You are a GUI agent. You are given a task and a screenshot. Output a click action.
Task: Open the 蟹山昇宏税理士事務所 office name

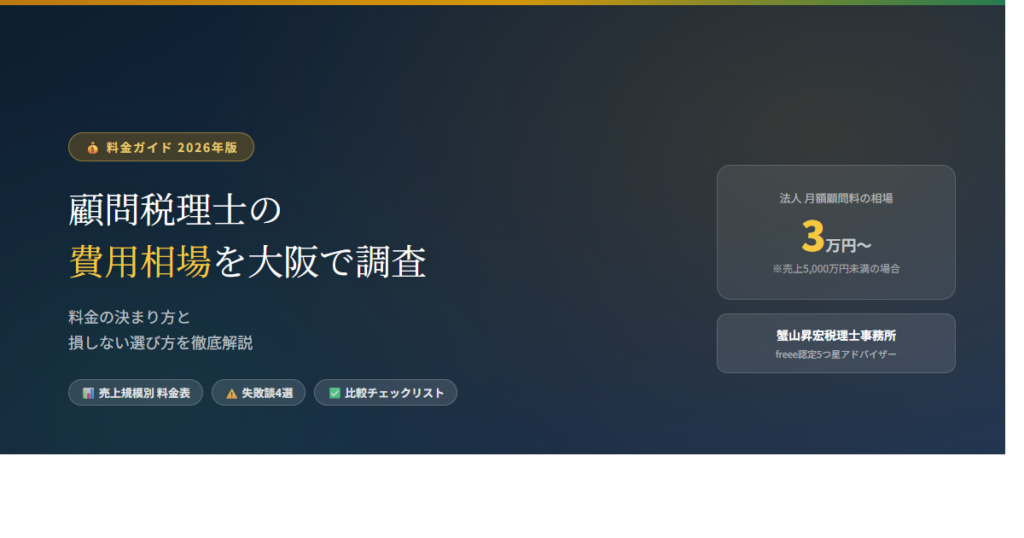tap(836, 336)
